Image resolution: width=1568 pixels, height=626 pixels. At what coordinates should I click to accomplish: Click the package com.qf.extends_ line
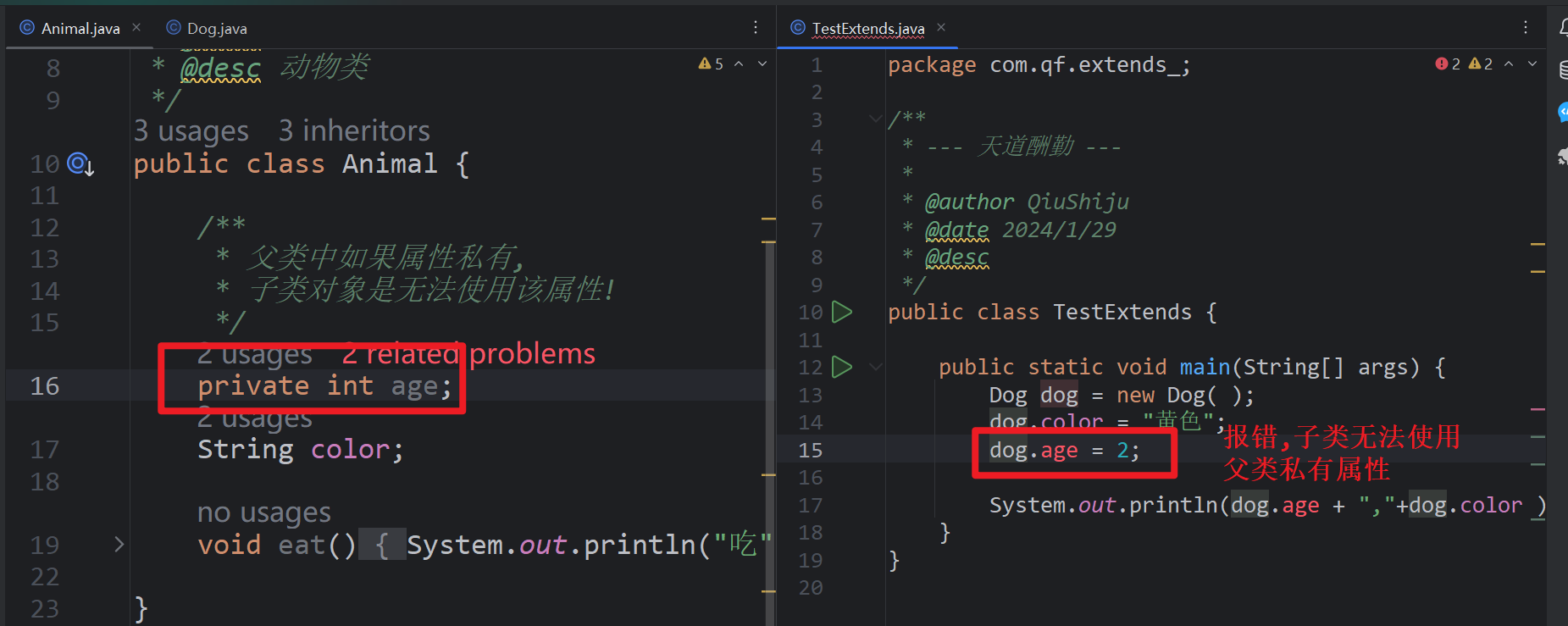[x=1039, y=65]
